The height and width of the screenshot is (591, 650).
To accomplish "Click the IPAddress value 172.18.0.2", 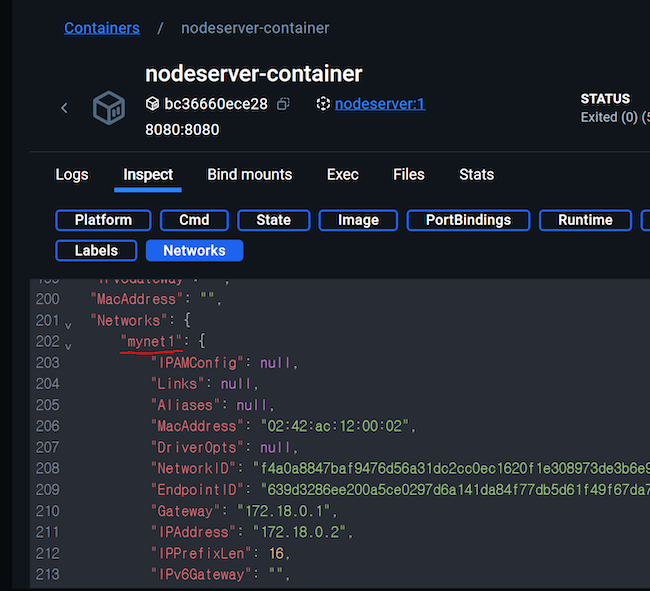I will click(x=299, y=532).
